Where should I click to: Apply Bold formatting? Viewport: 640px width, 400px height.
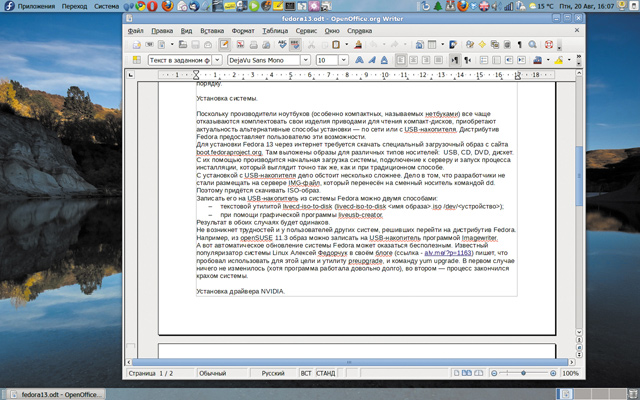(x=359, y=60)
